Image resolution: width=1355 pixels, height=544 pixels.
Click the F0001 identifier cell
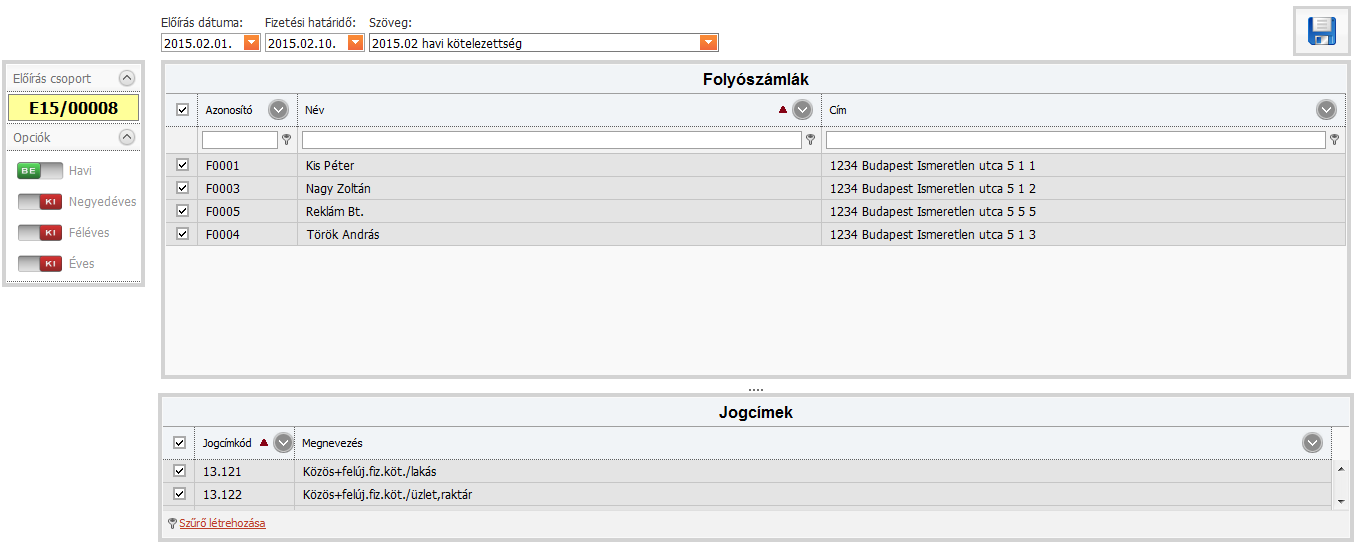pyautogui.click(x=247, y=165)
